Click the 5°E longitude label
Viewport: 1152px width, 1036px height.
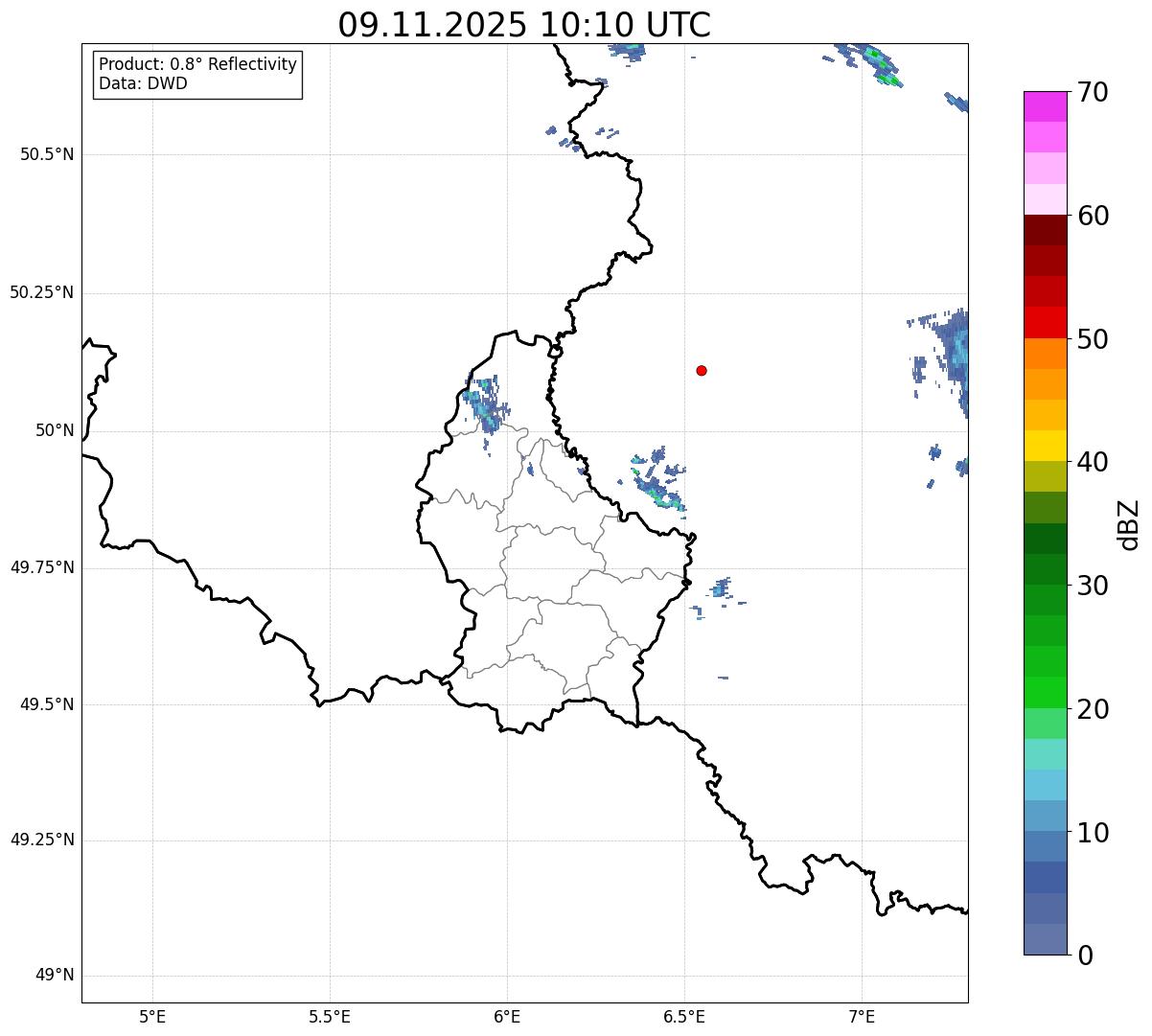(x=152, y=1017)
